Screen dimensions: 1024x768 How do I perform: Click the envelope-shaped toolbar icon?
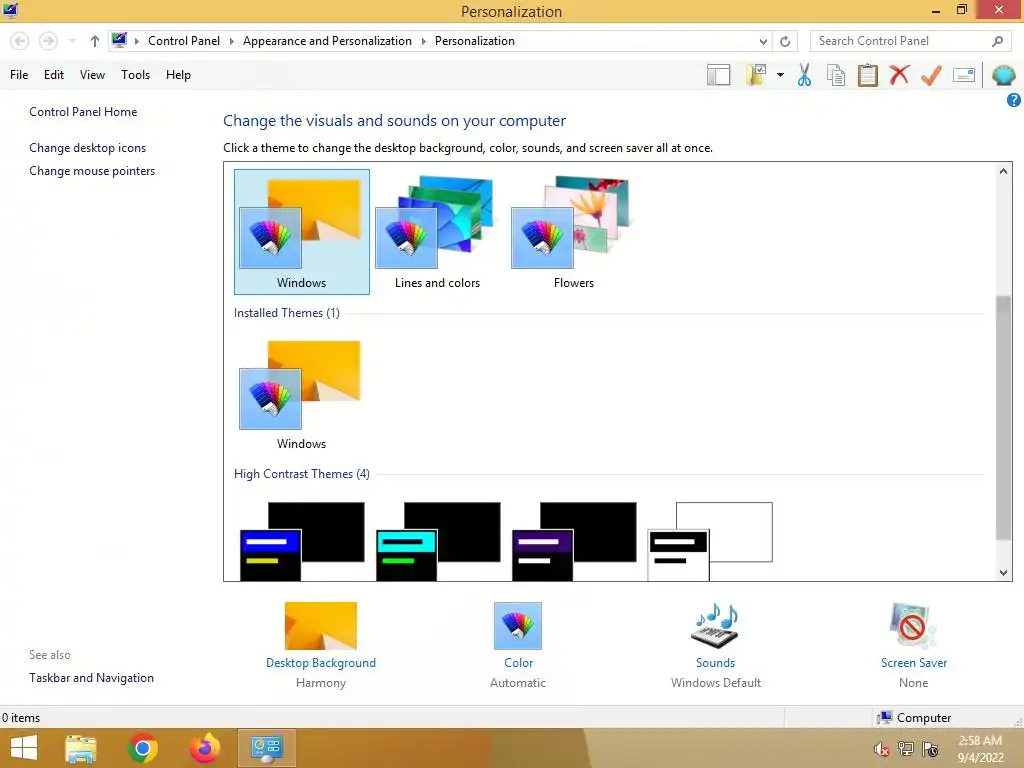pyautogui.click(x=964, y=75)
